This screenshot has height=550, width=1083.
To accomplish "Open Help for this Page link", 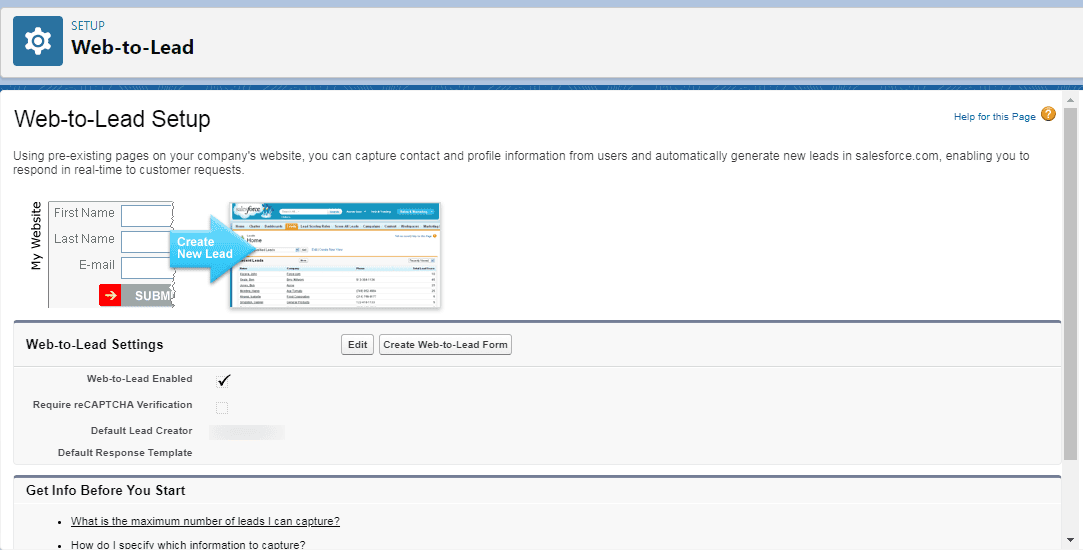I will (x=995, y=117).
